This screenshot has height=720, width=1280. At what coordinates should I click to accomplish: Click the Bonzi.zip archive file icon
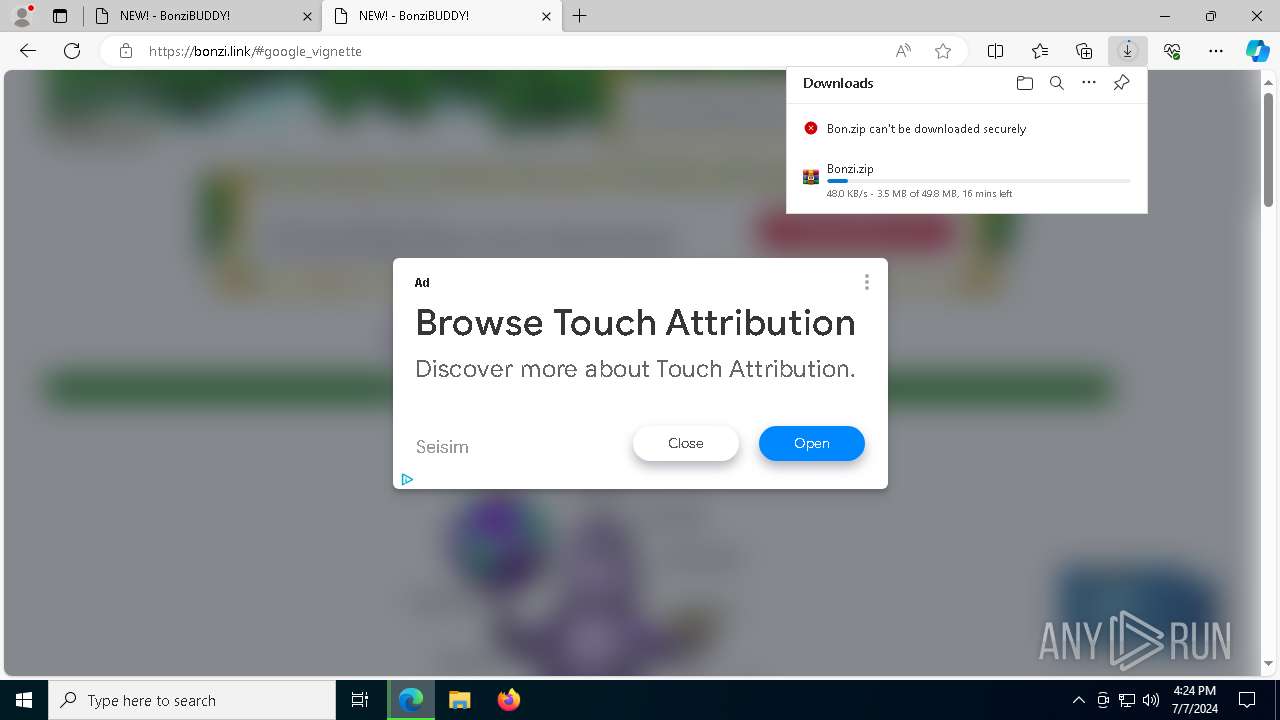[811, 177]
